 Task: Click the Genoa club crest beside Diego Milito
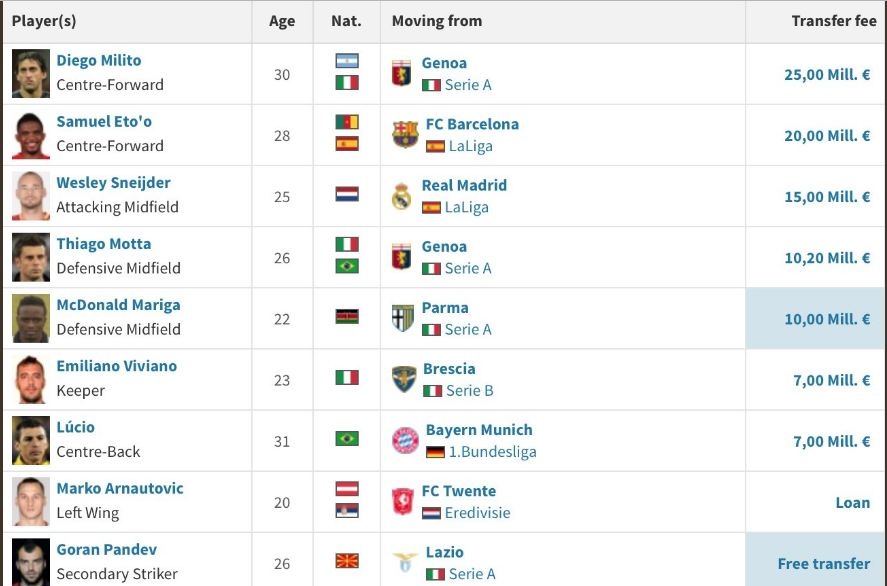point(402,74)
